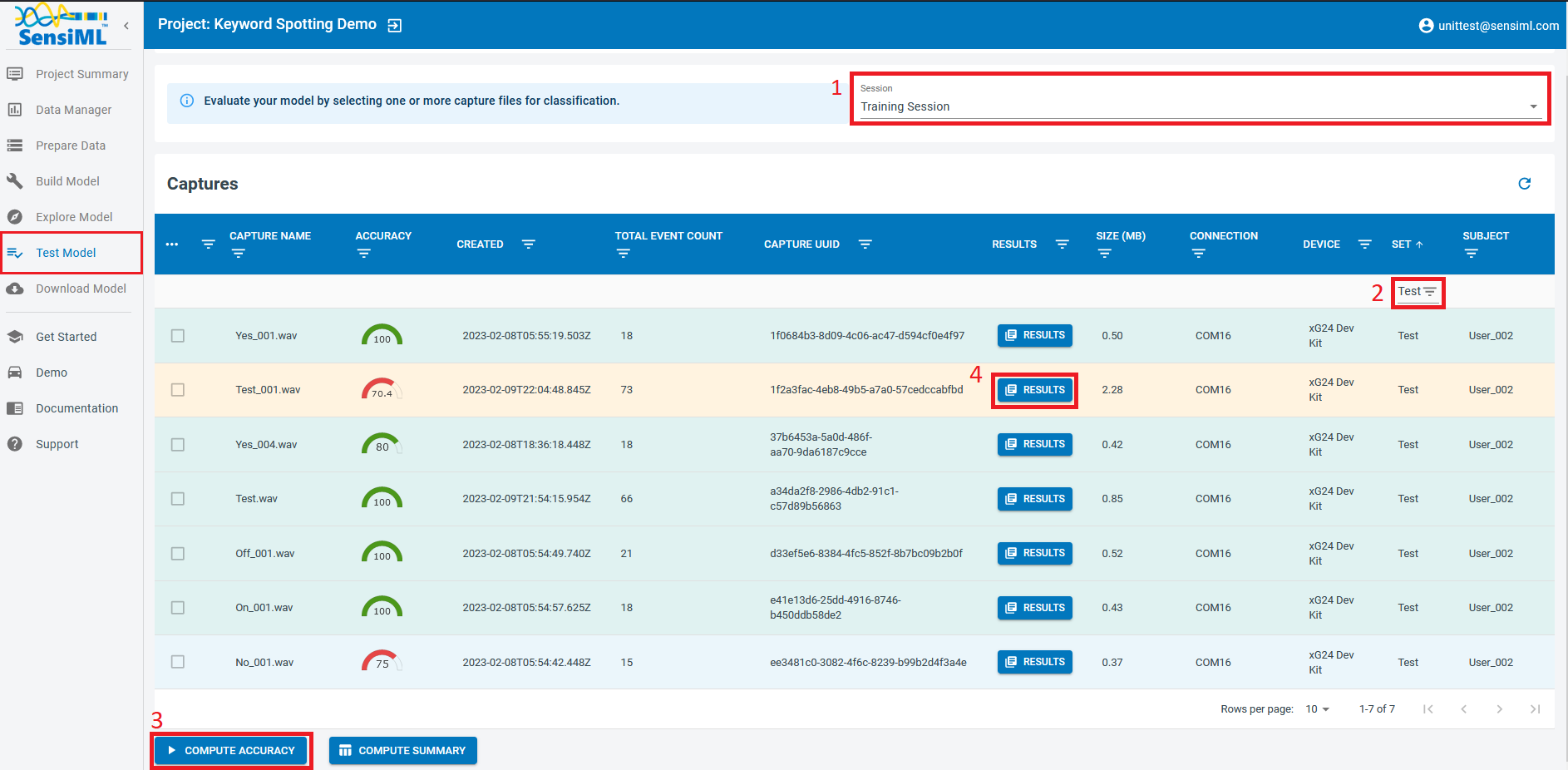Screen dimensions: 1568x770
Task: Click filter icon under Accuracy header
Action: pos(364,254)
